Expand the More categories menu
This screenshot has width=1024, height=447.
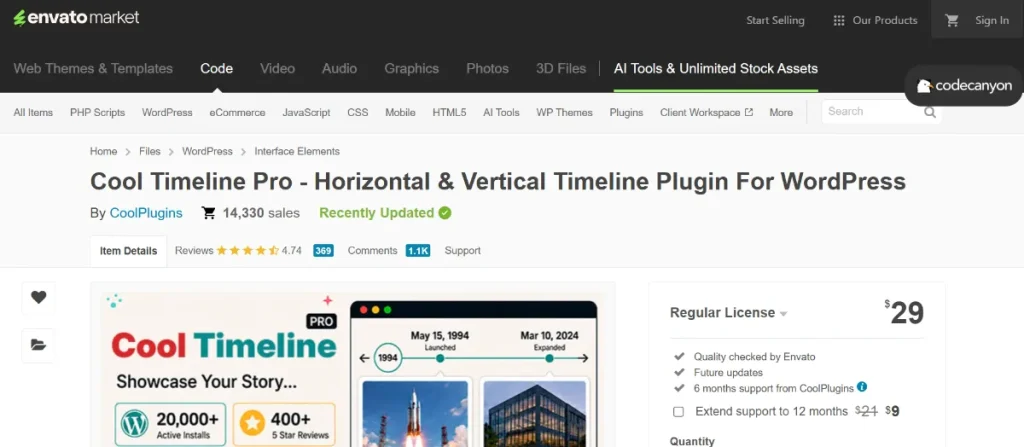coord(781,112)
